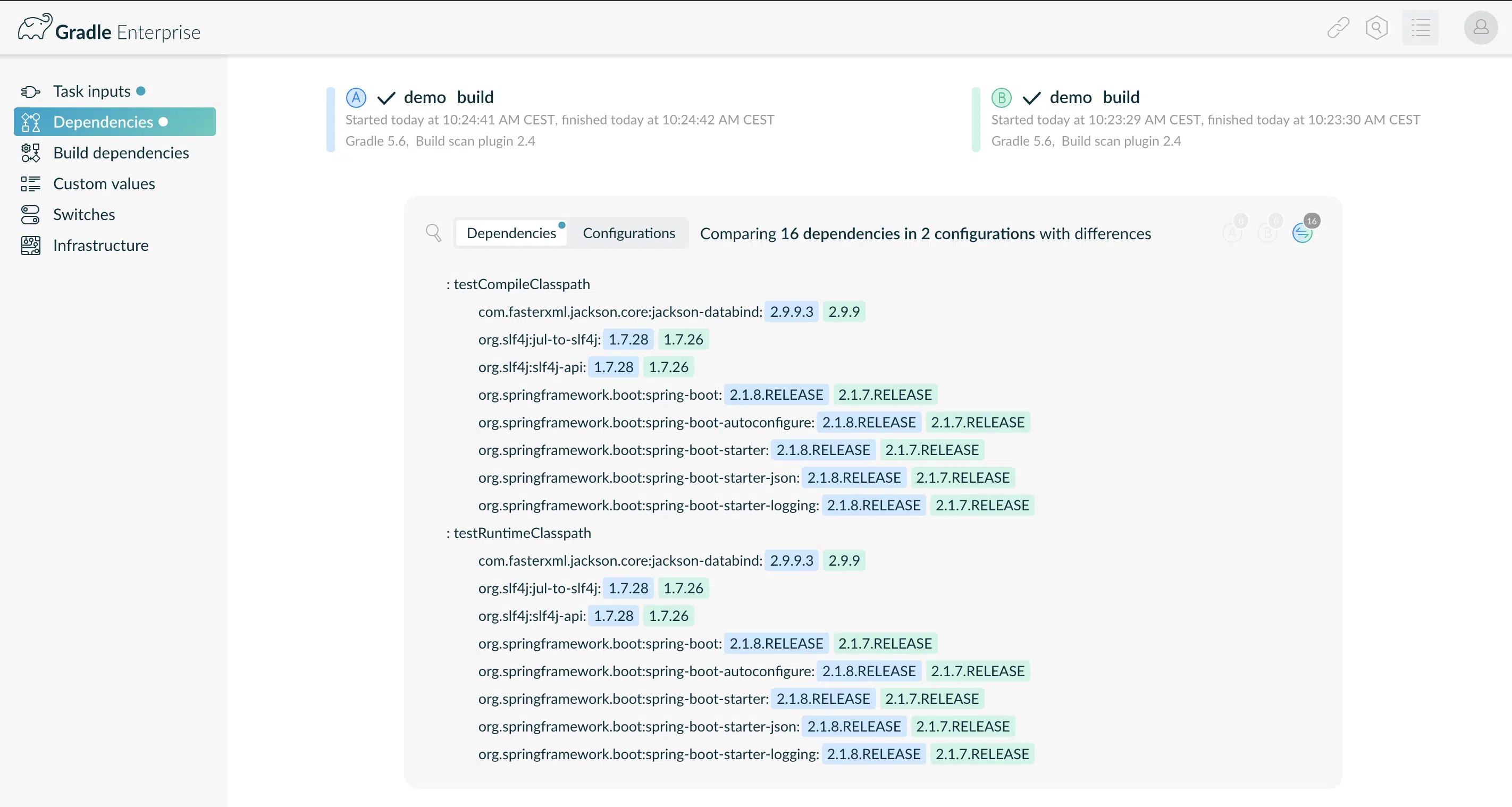Click jackson-databind 2.9.9 chip under testCompileClasspath

(844, 312)
